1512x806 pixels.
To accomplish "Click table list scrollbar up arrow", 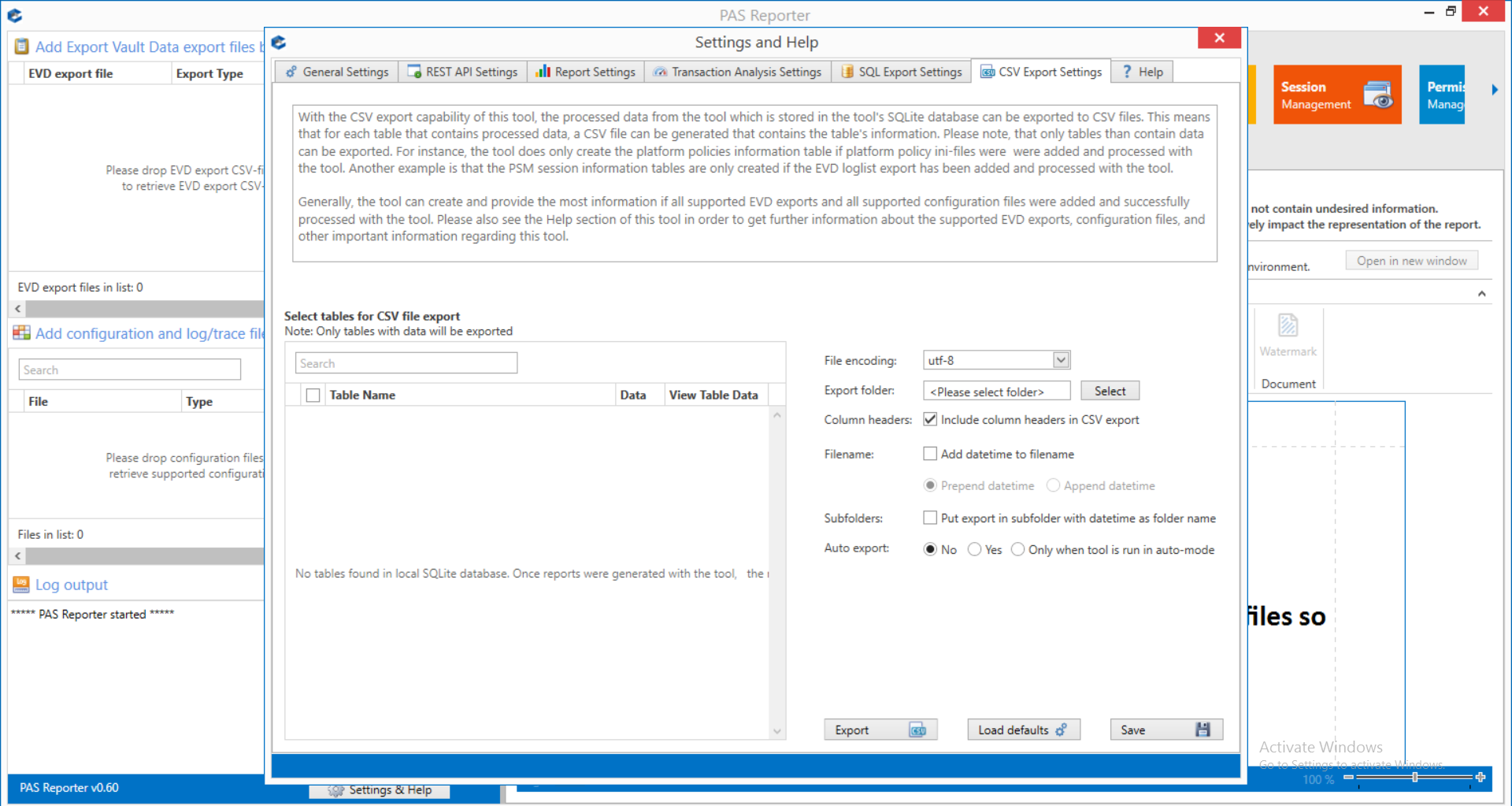I will coord(776,415).
